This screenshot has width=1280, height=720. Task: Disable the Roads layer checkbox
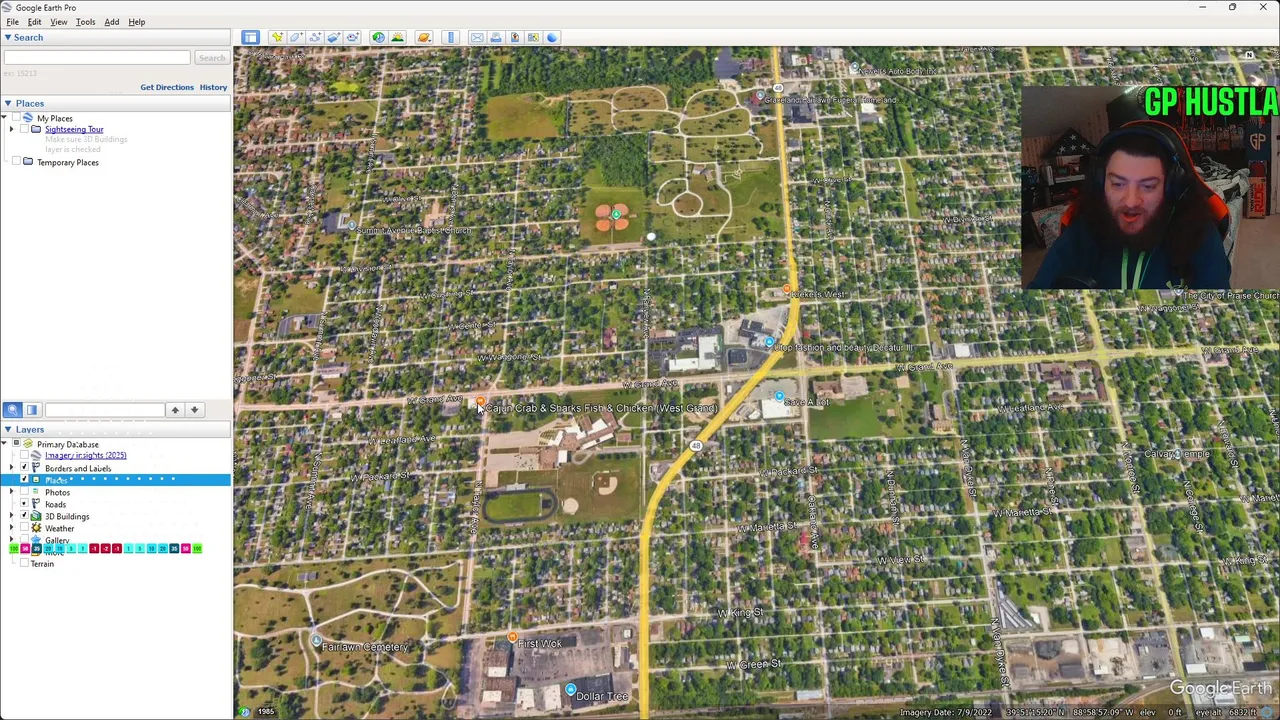[24, 504]
